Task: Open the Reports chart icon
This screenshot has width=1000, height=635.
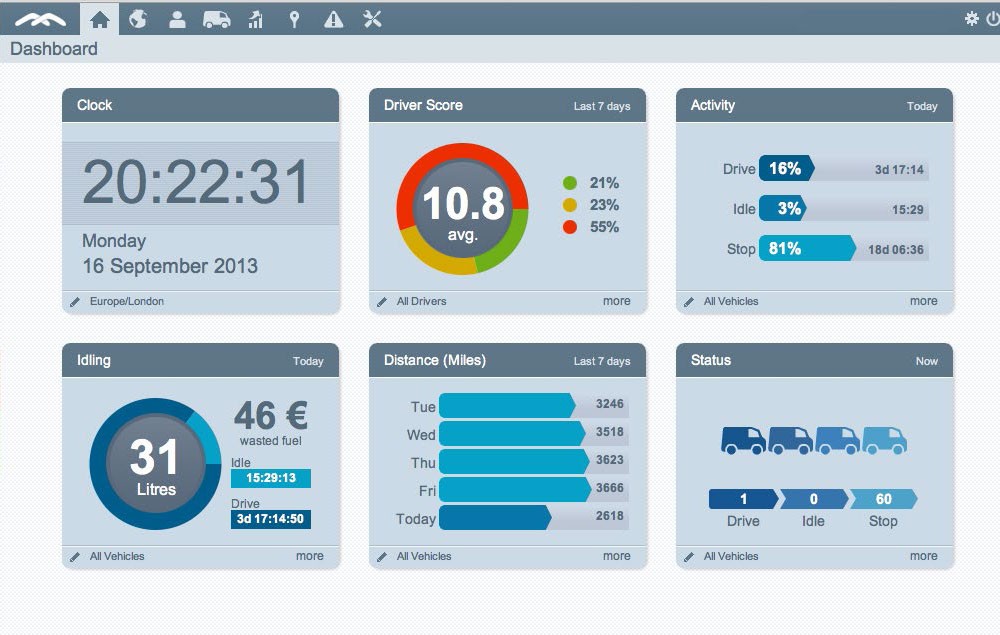Action: click(x=255, y=18)
